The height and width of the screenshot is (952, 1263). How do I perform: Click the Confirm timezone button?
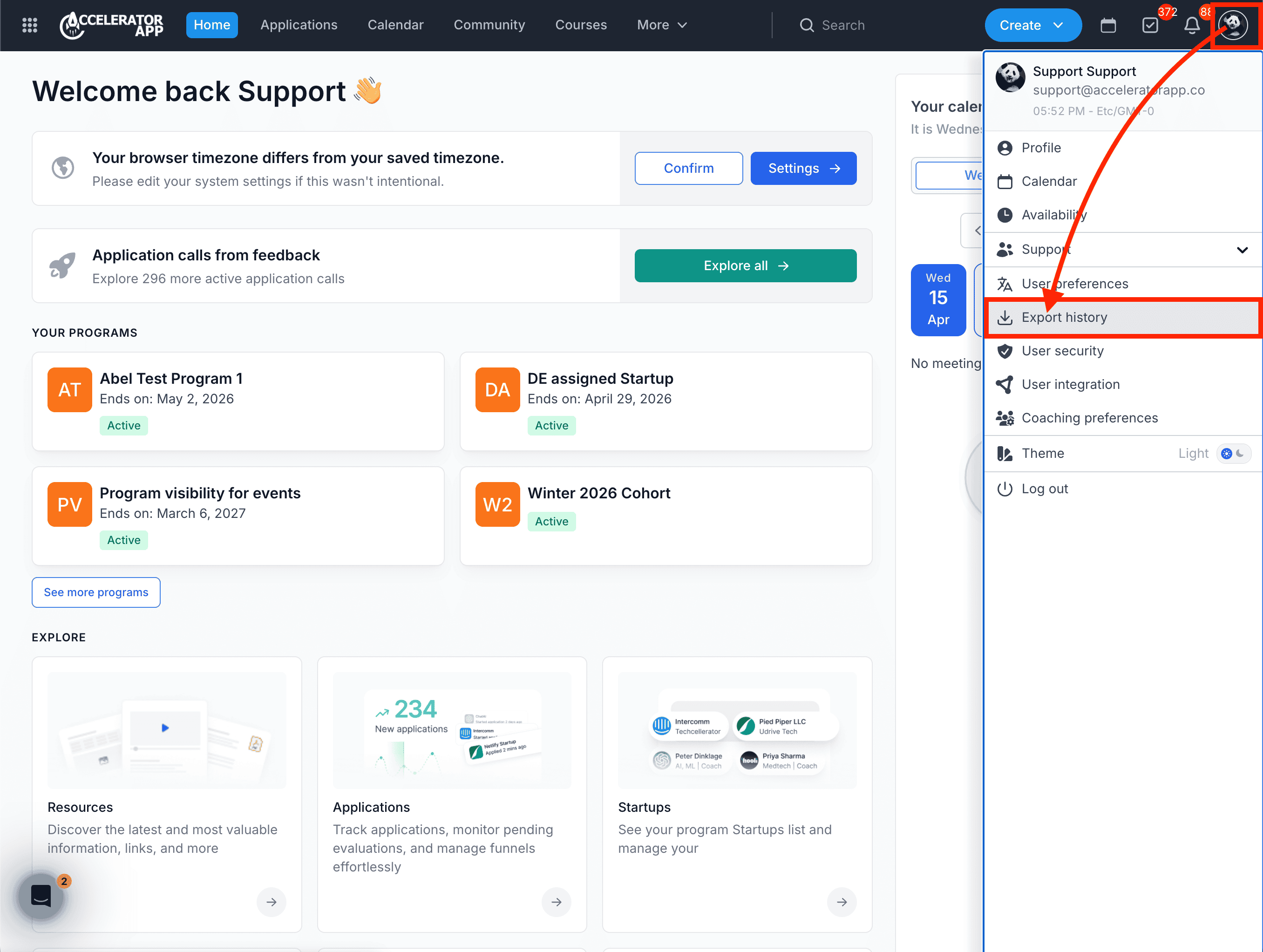(688, 169)
